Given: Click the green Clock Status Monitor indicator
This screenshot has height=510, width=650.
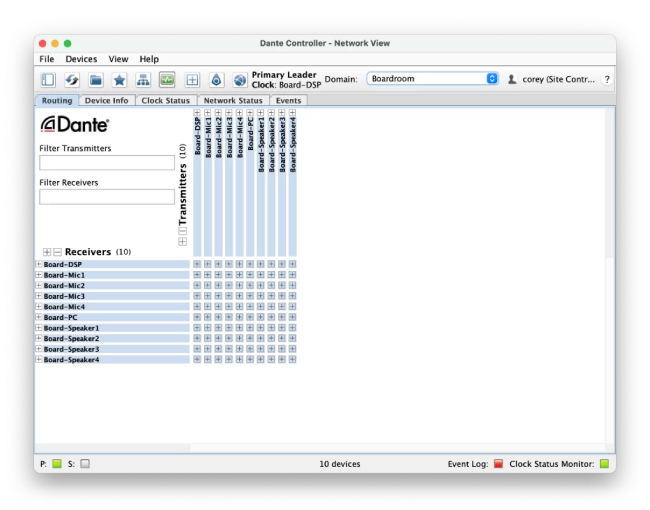Looking at the screenshot, I should 604,464.
